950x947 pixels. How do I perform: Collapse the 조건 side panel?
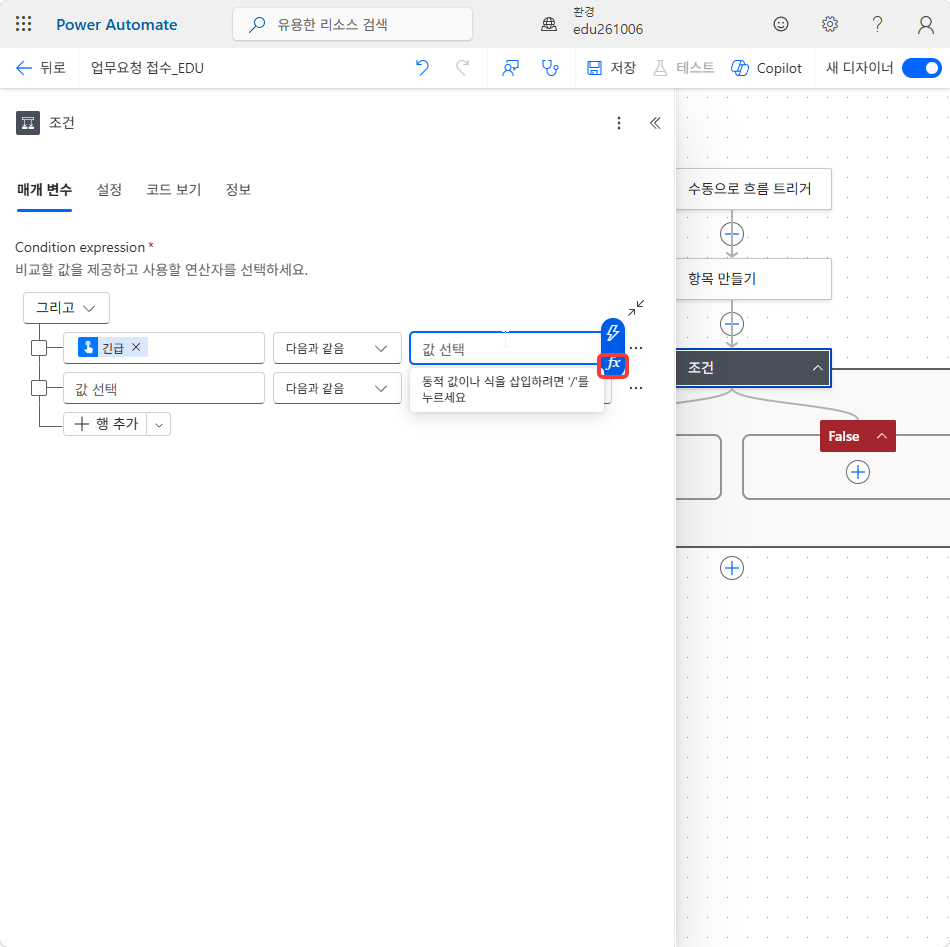(x=655, y=123)
